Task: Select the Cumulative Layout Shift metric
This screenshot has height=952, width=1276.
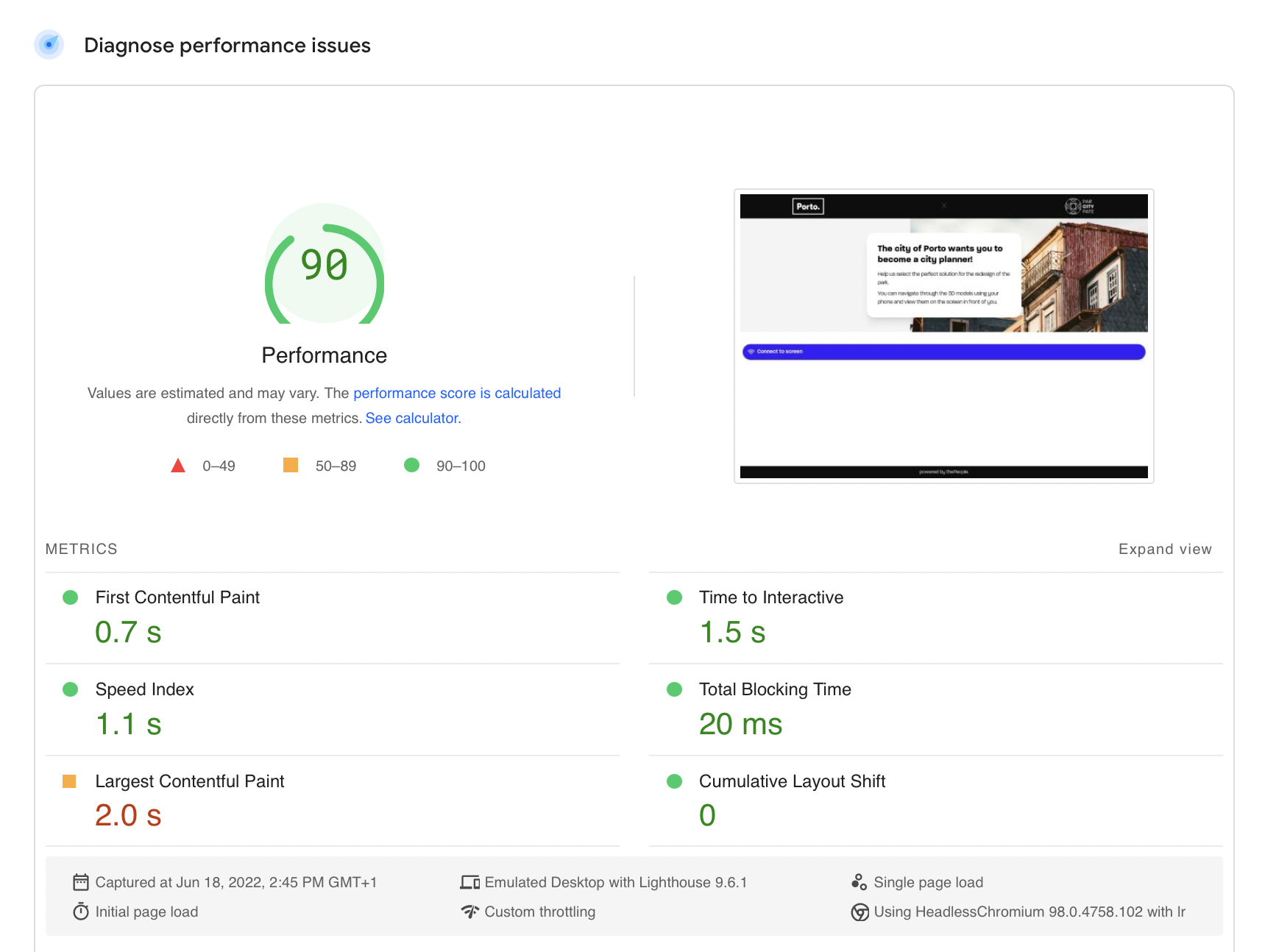Action: 792,781
